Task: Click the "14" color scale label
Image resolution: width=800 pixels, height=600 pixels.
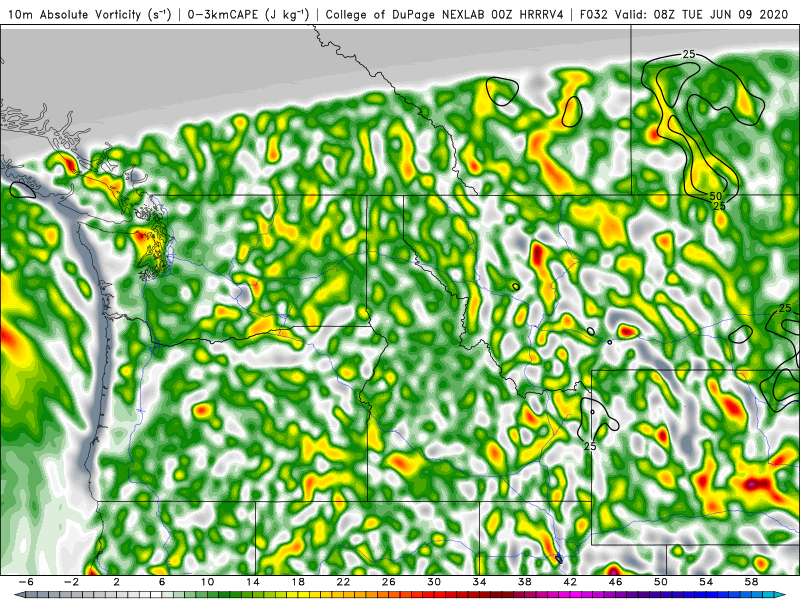Action: coord(253,582)
